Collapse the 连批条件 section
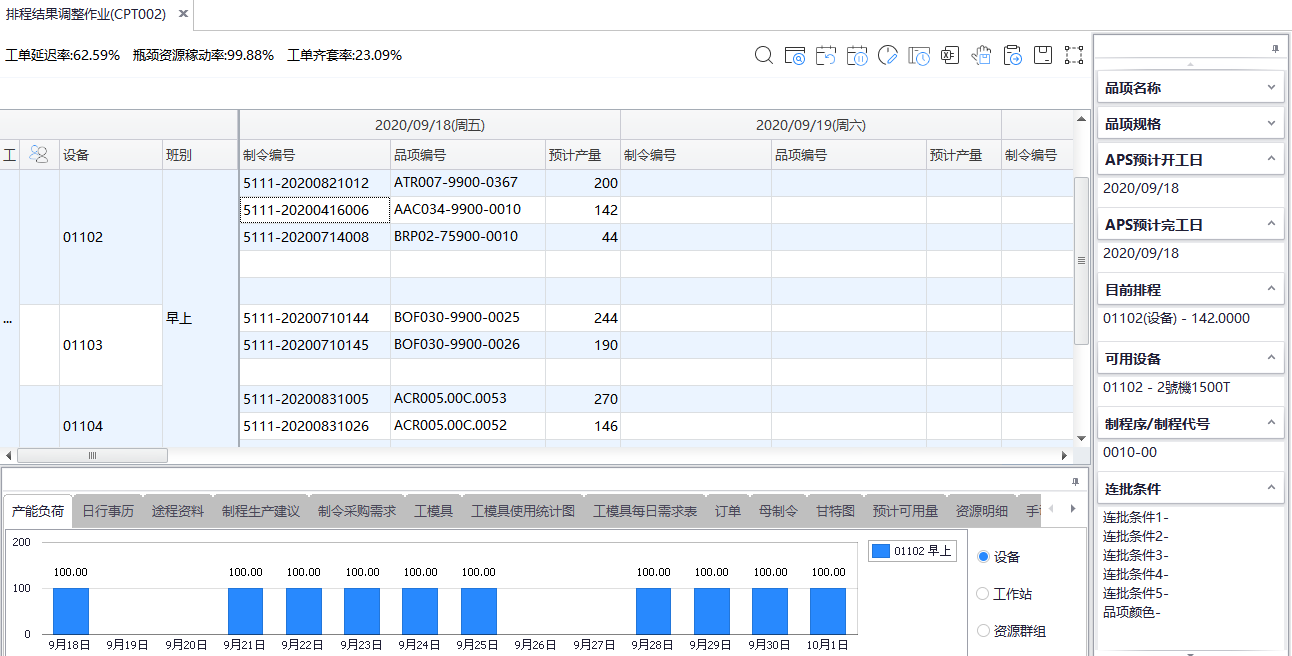 click(1271, 489)
